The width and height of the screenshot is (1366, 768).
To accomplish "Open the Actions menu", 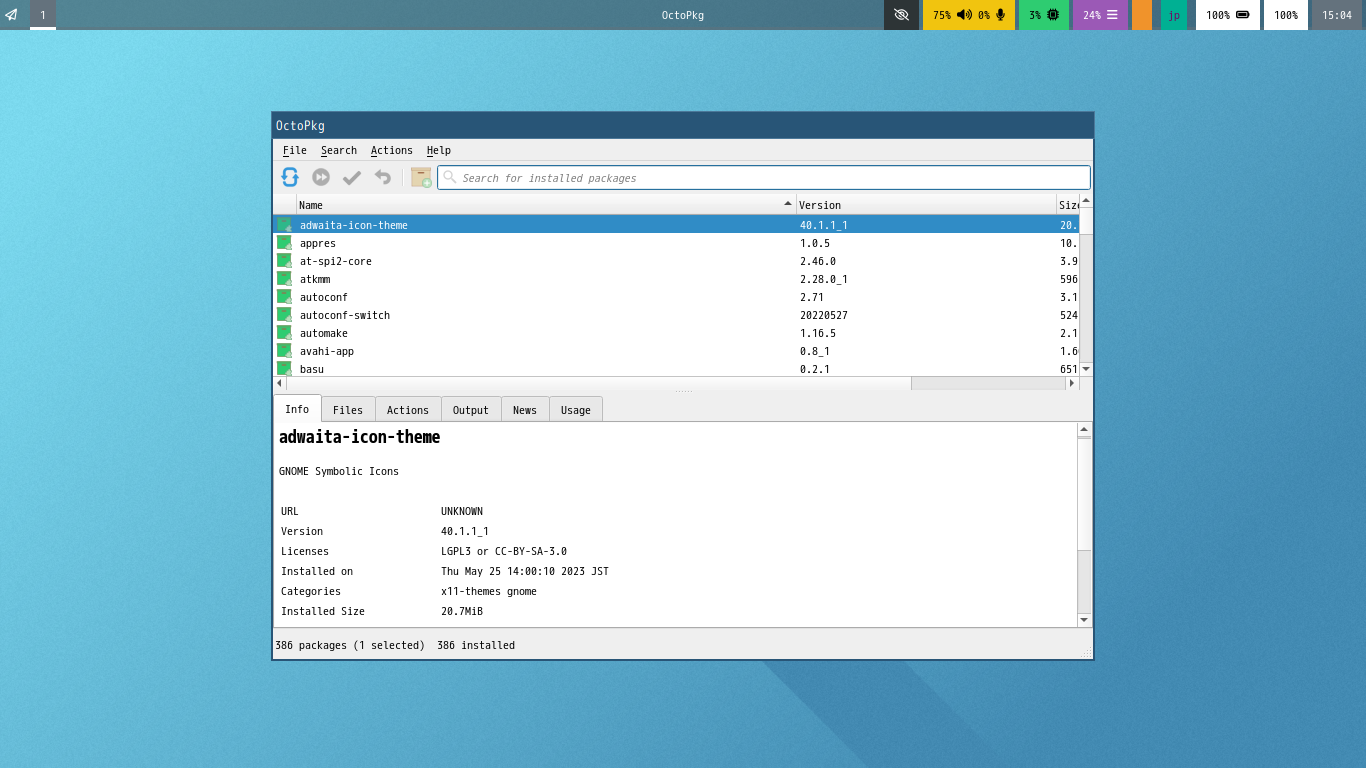I will (391, 150).
